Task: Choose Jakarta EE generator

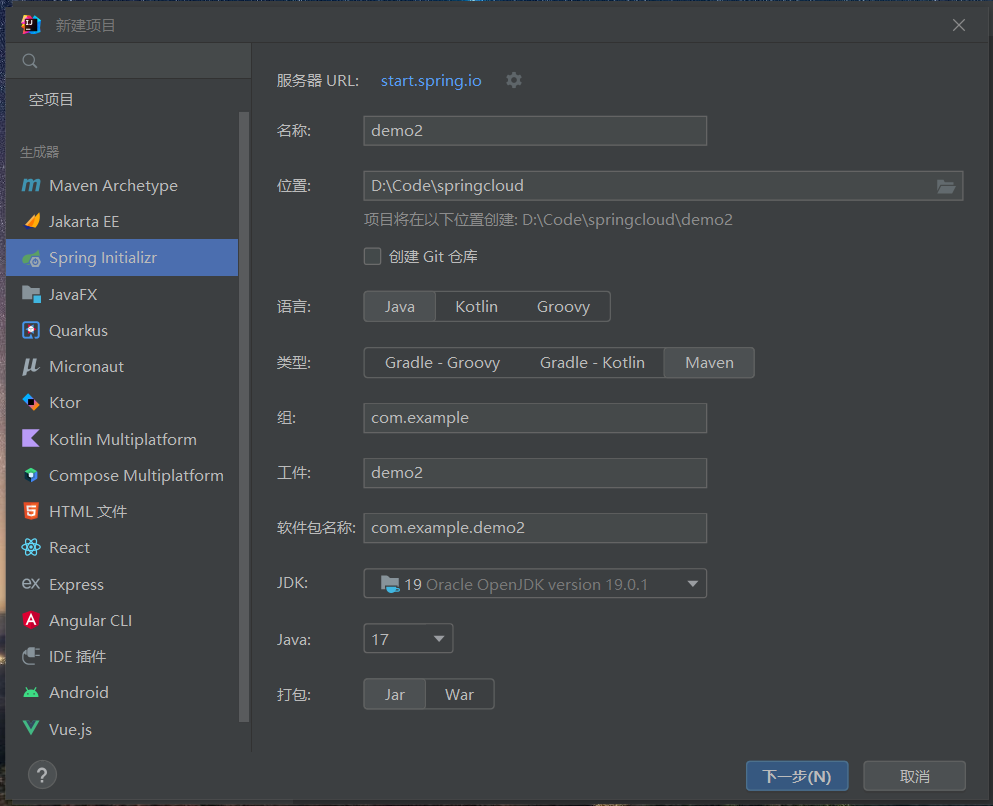Action: (x=122, y=222)
